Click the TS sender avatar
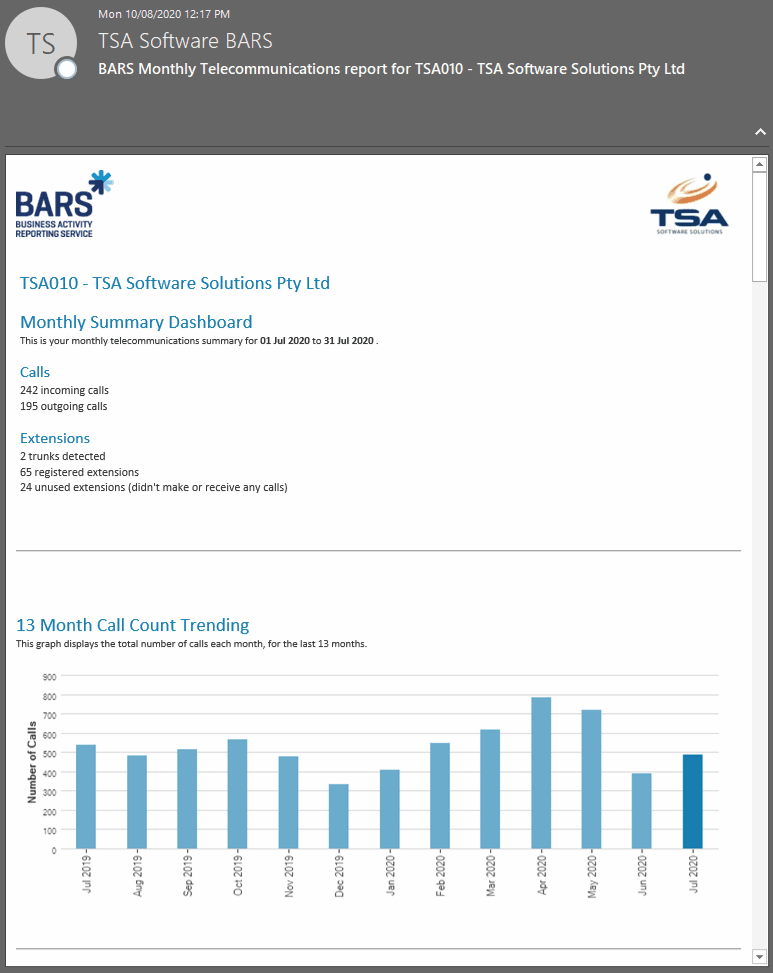 tap(41, 43)
